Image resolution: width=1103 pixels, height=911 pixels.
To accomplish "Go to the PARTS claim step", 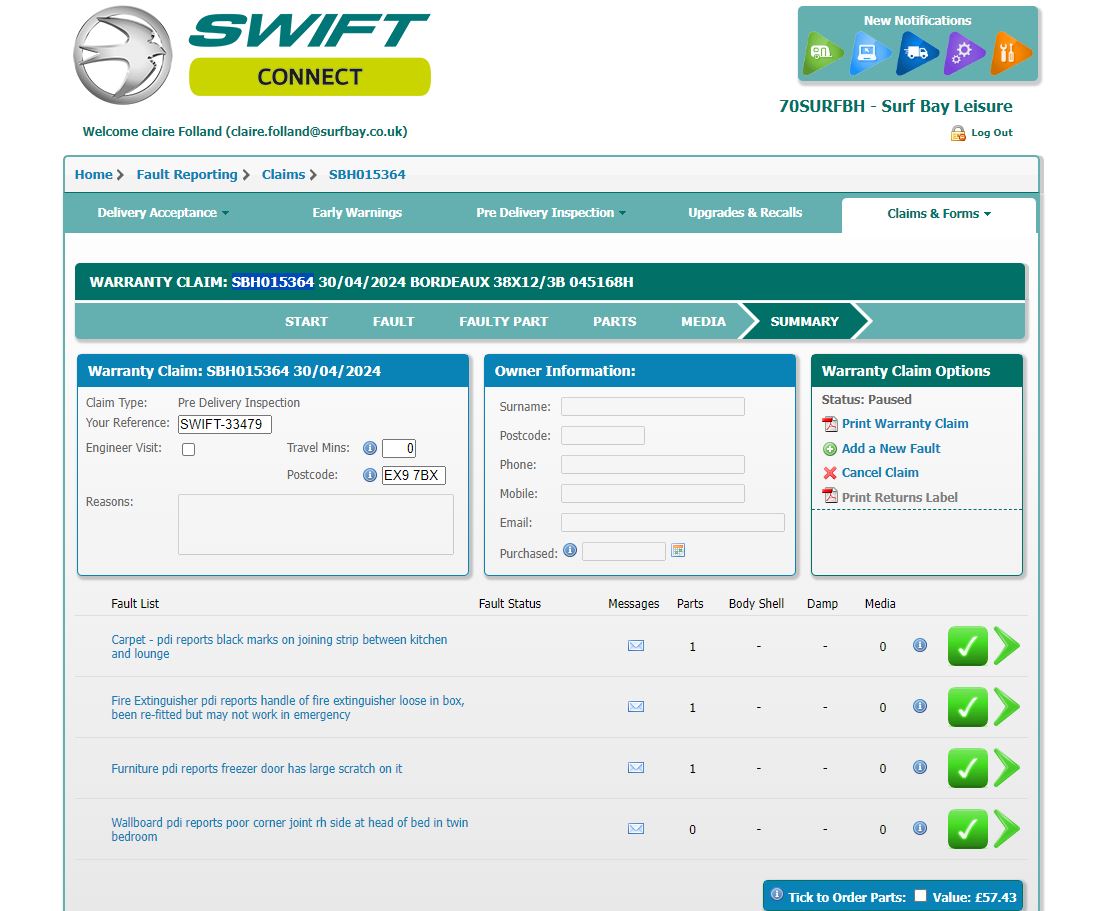I will [x=614, y=321].
